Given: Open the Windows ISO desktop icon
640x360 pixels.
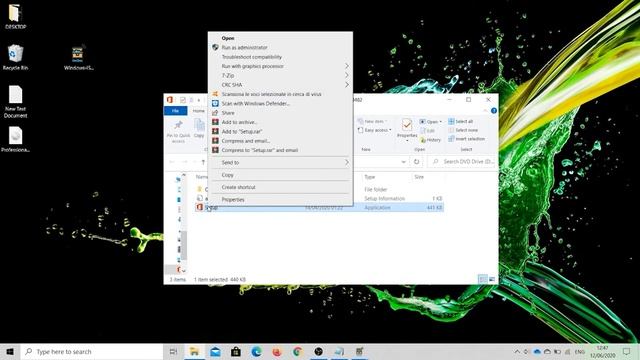Looking at the screenshot, I should (x=78, y=58).
